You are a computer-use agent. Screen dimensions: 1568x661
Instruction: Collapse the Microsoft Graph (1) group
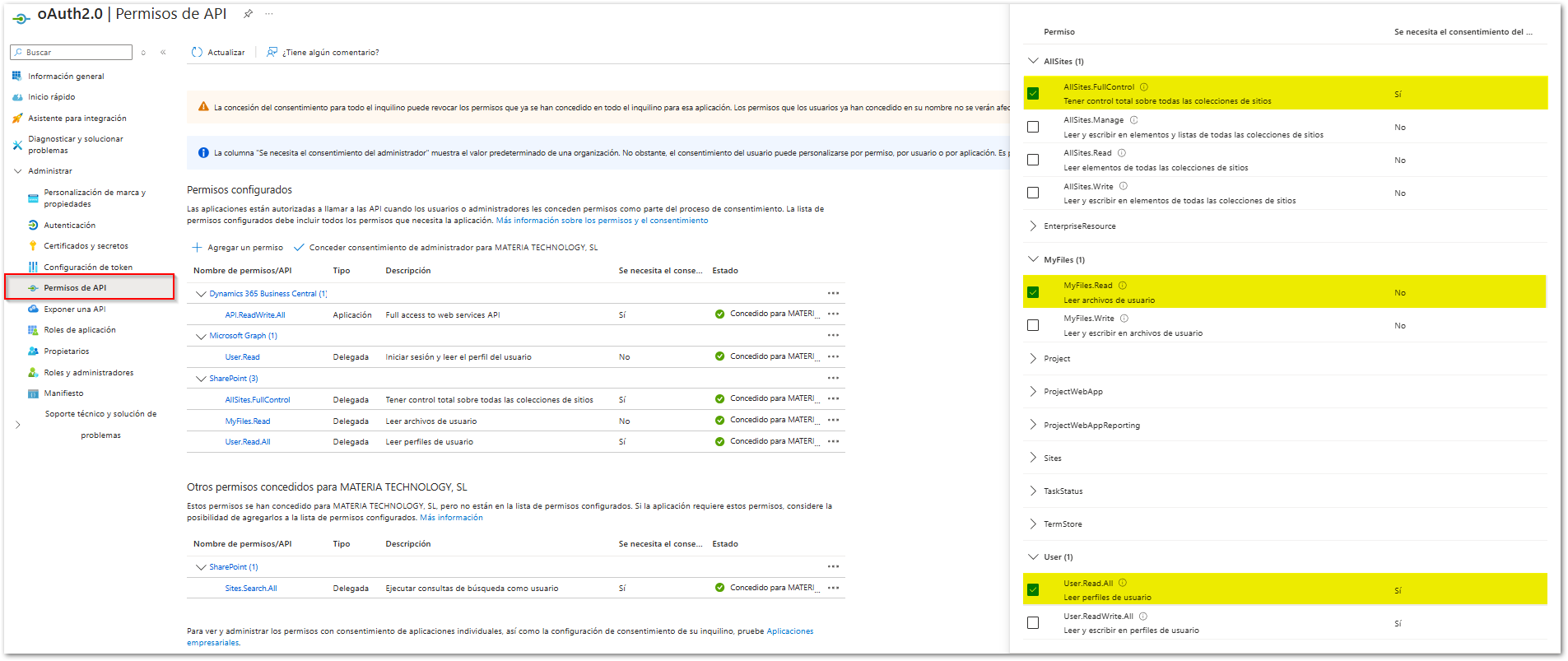point(201,336)
